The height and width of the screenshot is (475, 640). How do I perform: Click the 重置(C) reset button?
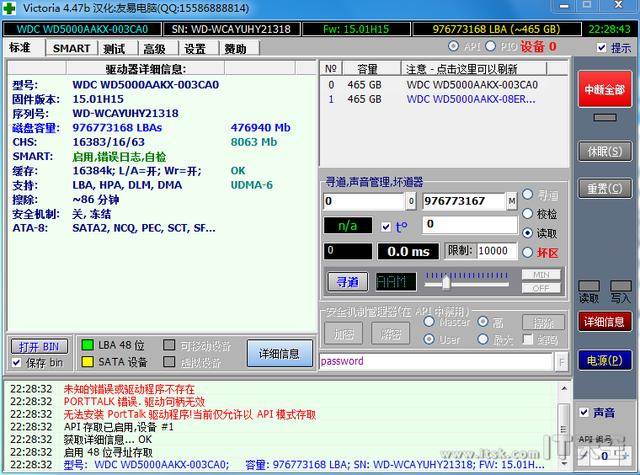tap(604, 189)
